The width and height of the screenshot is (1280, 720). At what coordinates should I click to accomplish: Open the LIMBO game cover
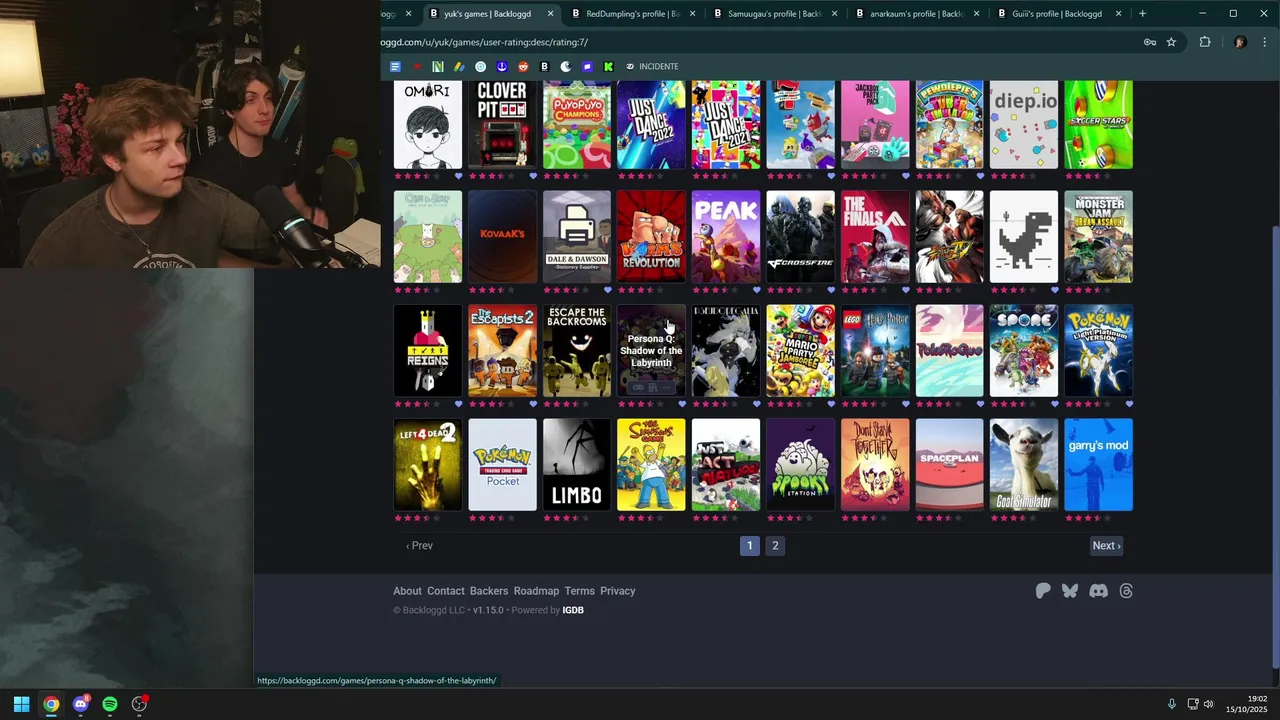pos(577,465)
